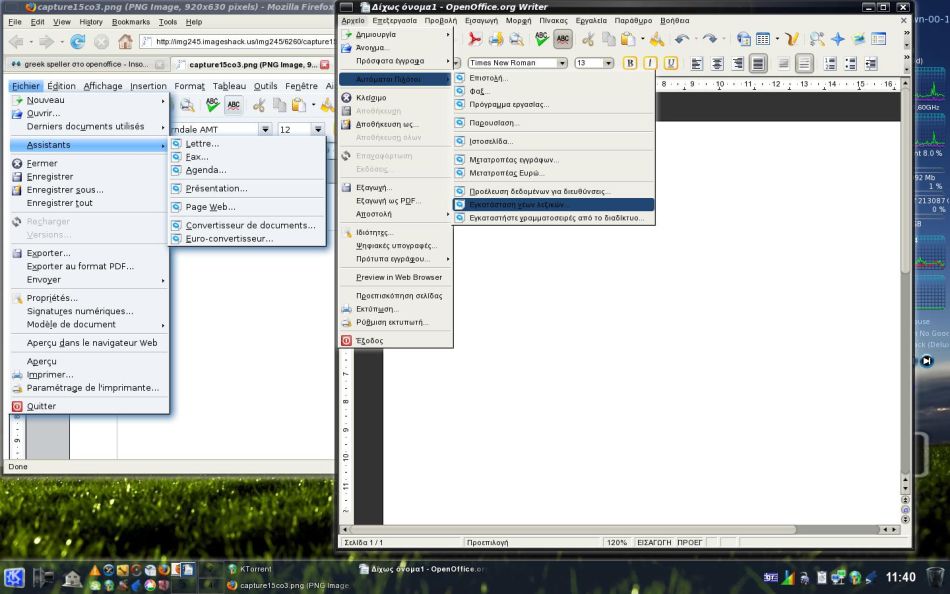The image size is (950, 594).
Task: Toggle ΕΙΣΑΓΩΓΗ insert mode in Writer status bar
Action: tap(654, 542)
